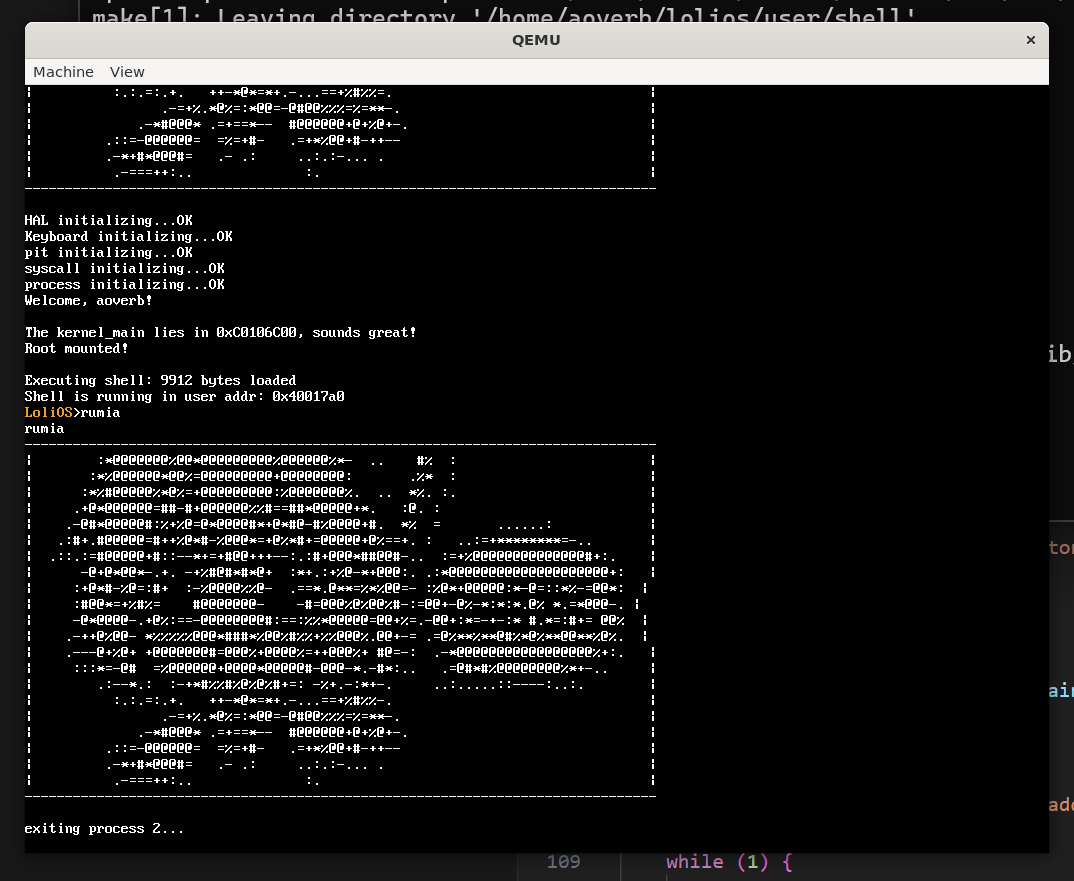Click the 'Welcome, aoverb!' text
Image resolution: width=1074 pixels, height=881 pixels.
point(88,301)
